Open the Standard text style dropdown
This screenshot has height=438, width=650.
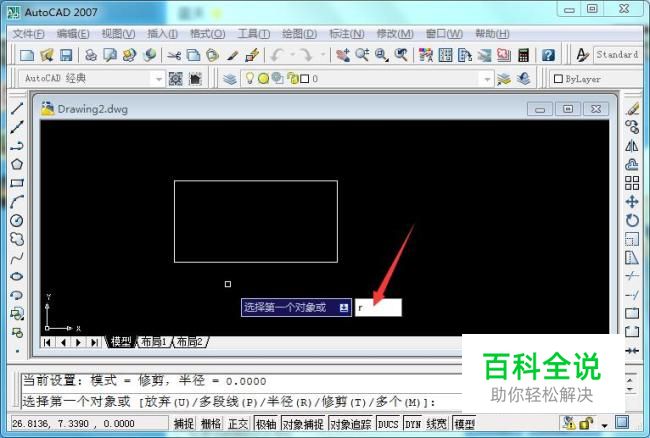click(618, 55)
